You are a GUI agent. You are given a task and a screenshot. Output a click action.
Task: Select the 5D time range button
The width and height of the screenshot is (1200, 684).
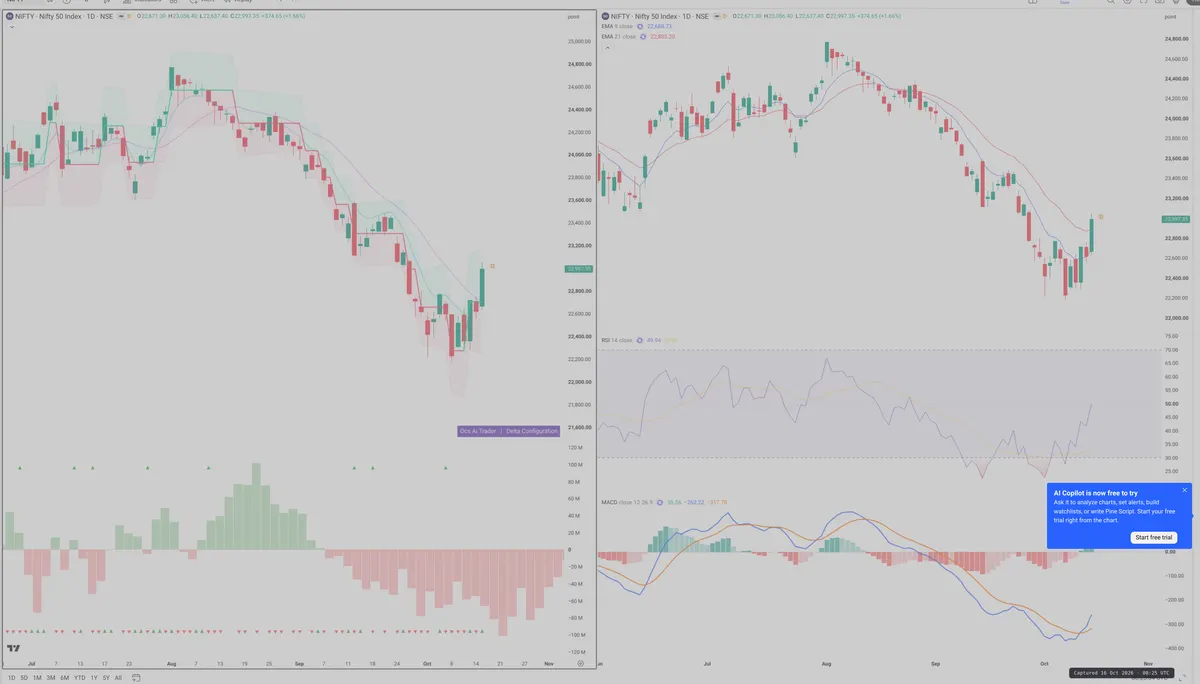24,677
